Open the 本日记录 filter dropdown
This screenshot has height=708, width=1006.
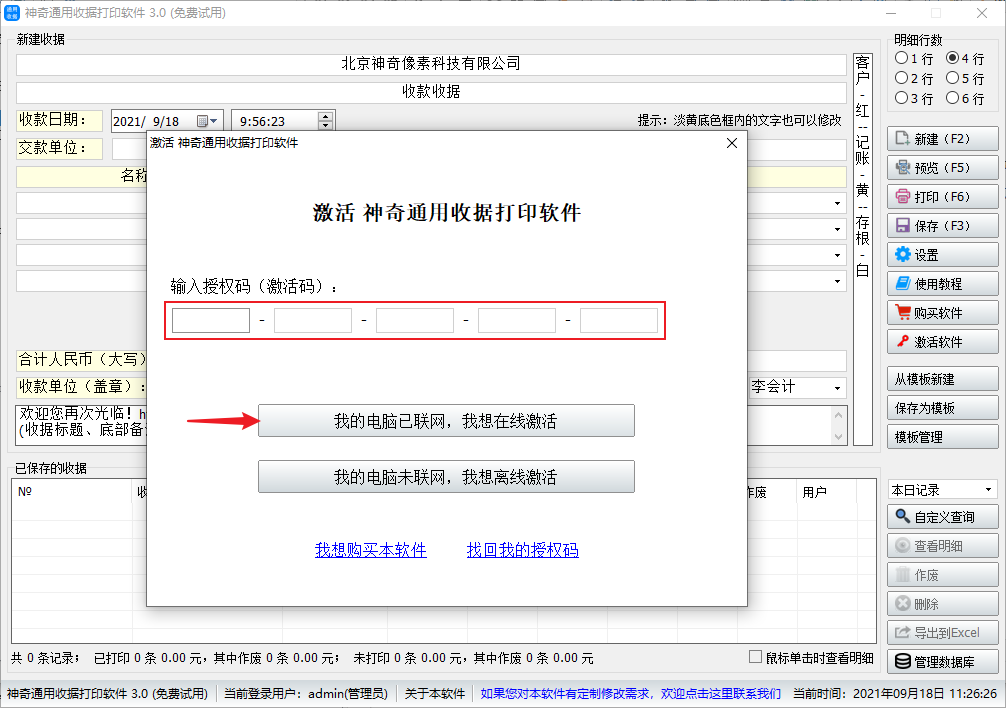click(x=988, y=490)
